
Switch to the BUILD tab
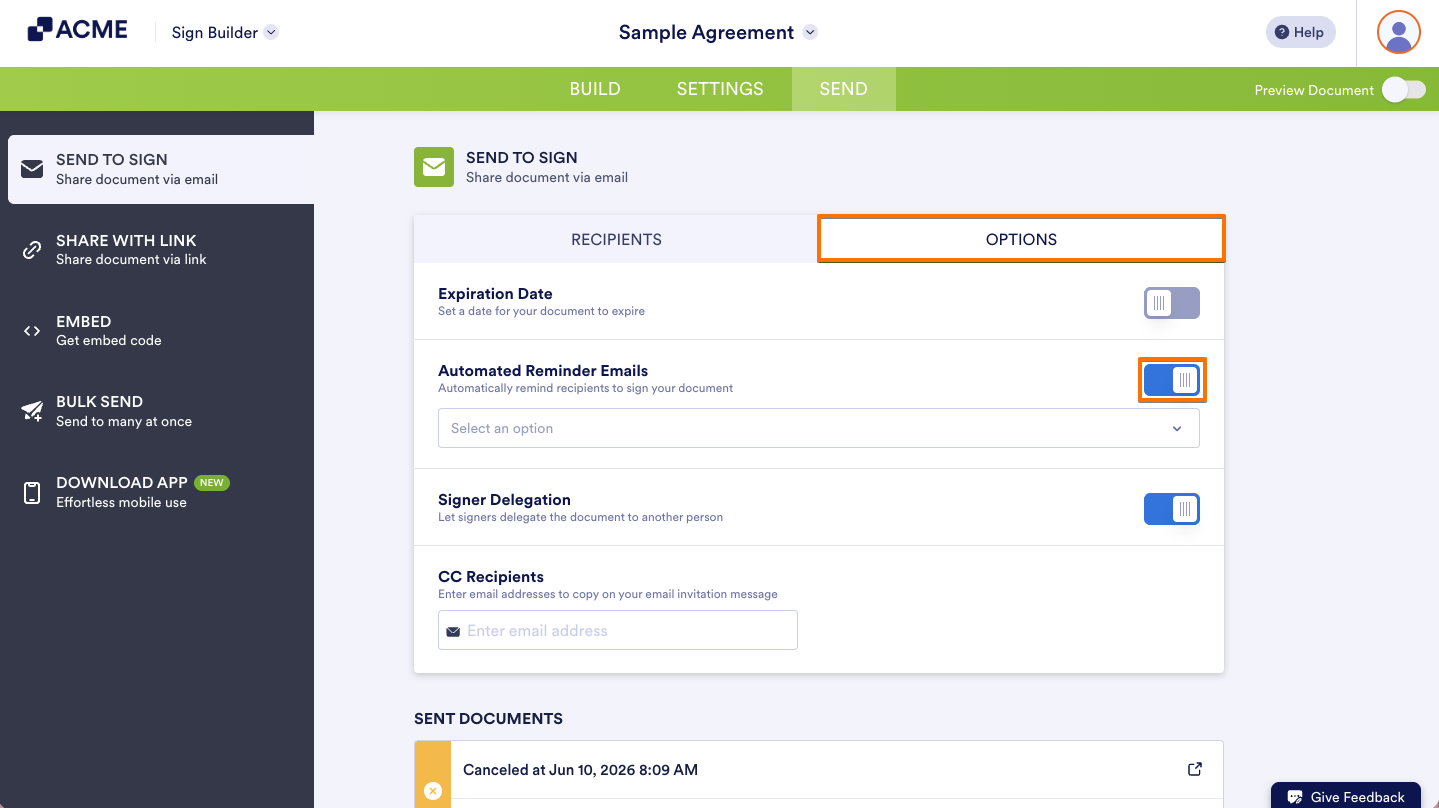[595, 89]
